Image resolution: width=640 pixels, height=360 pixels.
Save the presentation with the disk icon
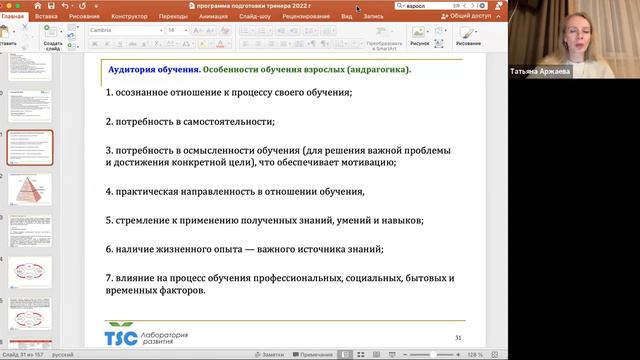51,6
